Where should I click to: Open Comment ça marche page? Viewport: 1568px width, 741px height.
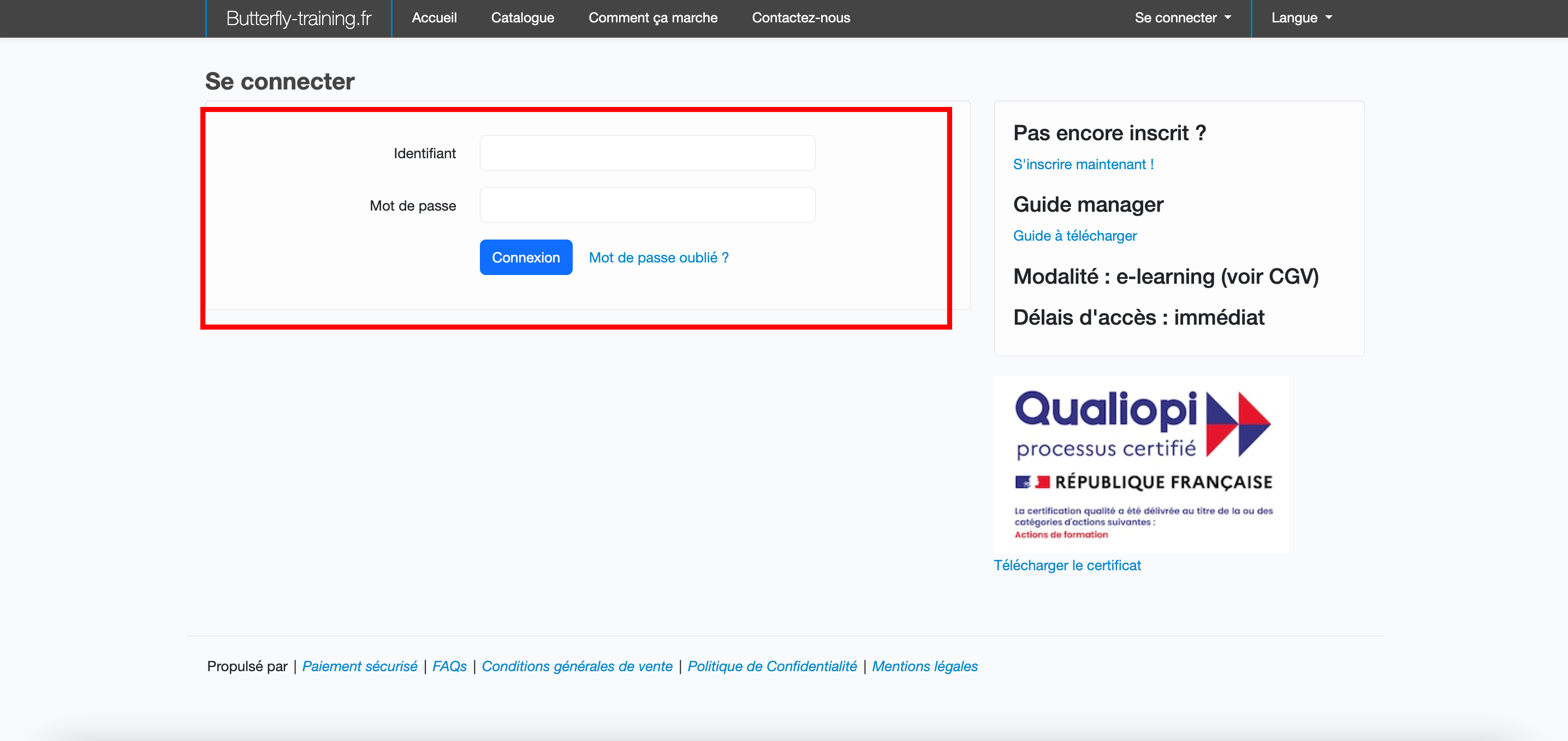tap(652, 17)
